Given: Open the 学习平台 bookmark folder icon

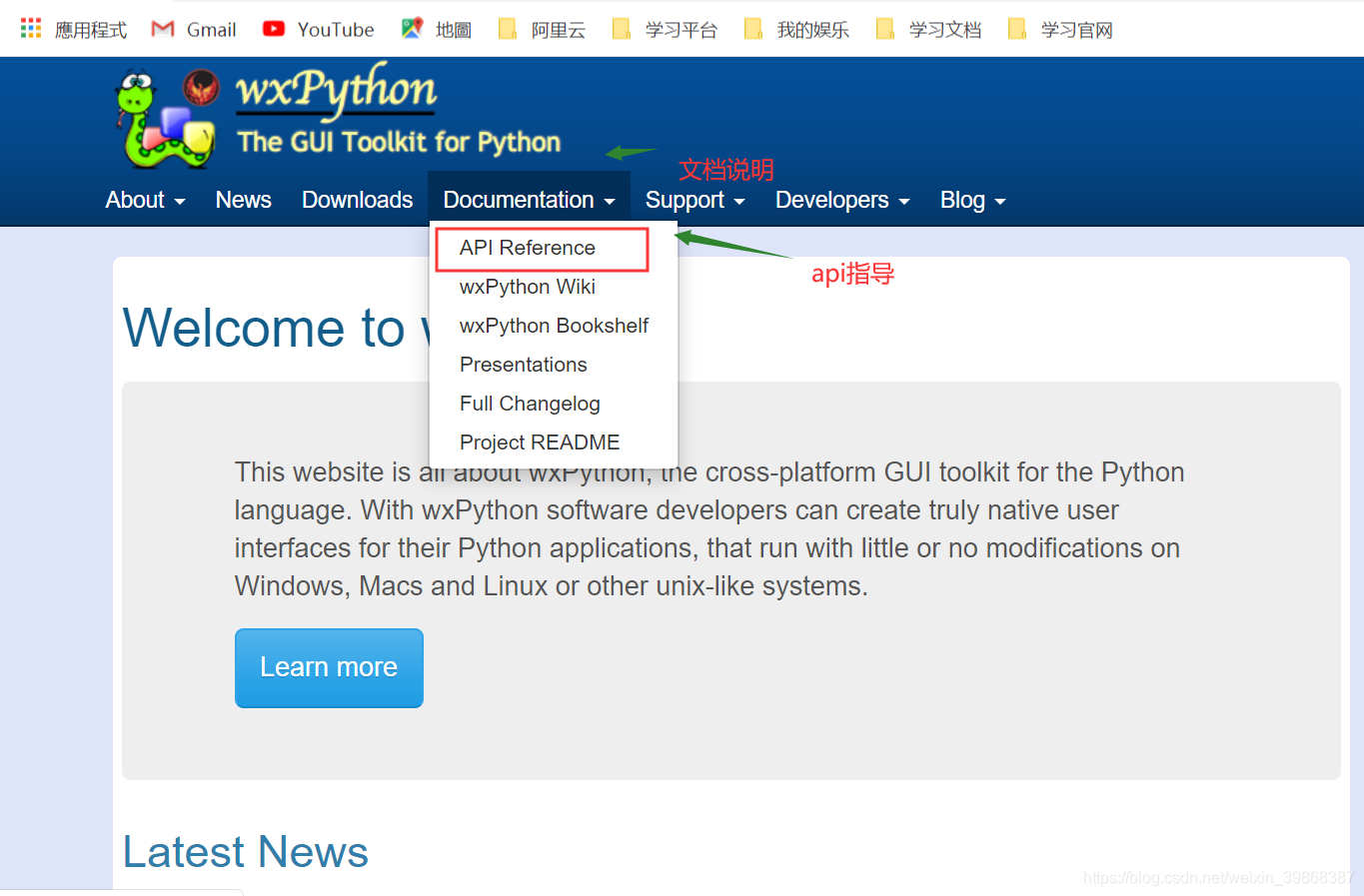Looking at the screenshot, I should point(622,29).
